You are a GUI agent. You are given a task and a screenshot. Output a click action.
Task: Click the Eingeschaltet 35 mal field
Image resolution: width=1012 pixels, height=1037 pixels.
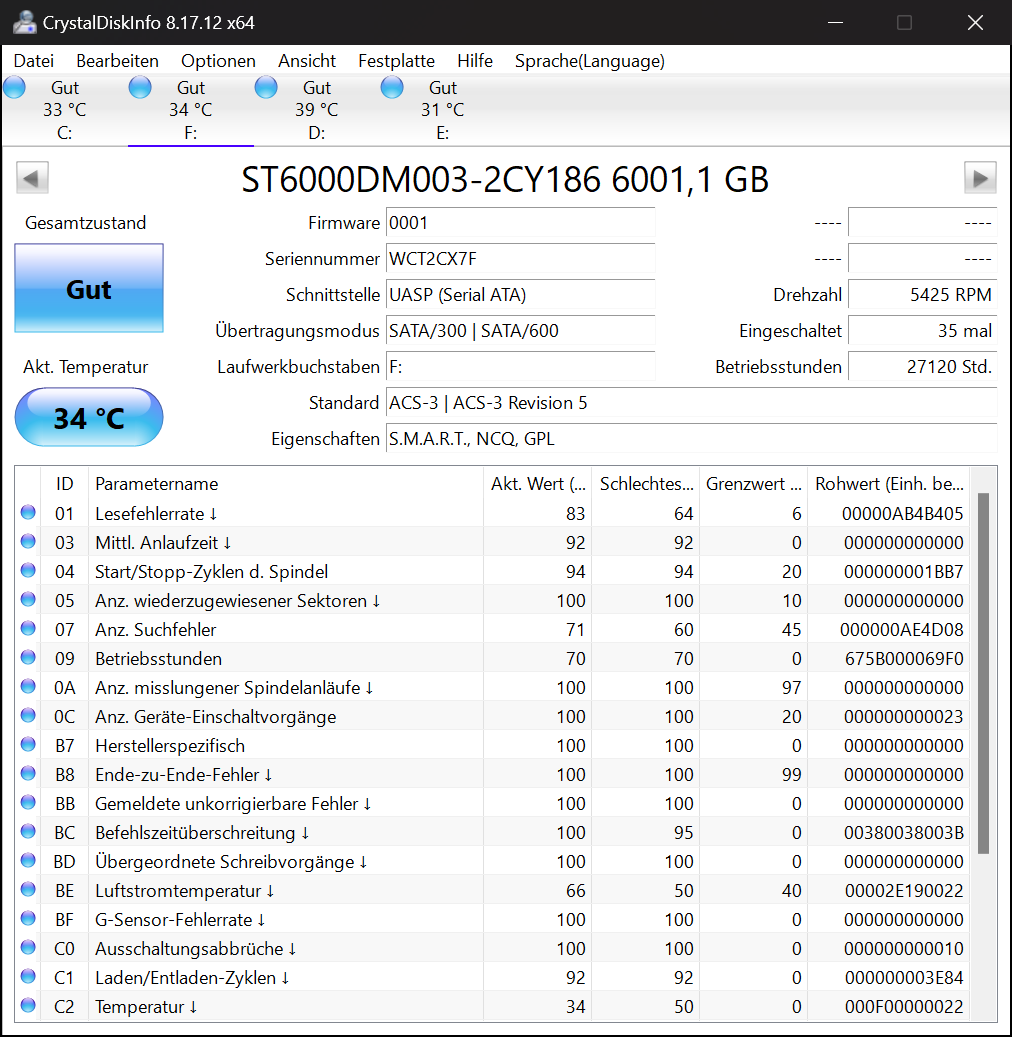(923, 331)
